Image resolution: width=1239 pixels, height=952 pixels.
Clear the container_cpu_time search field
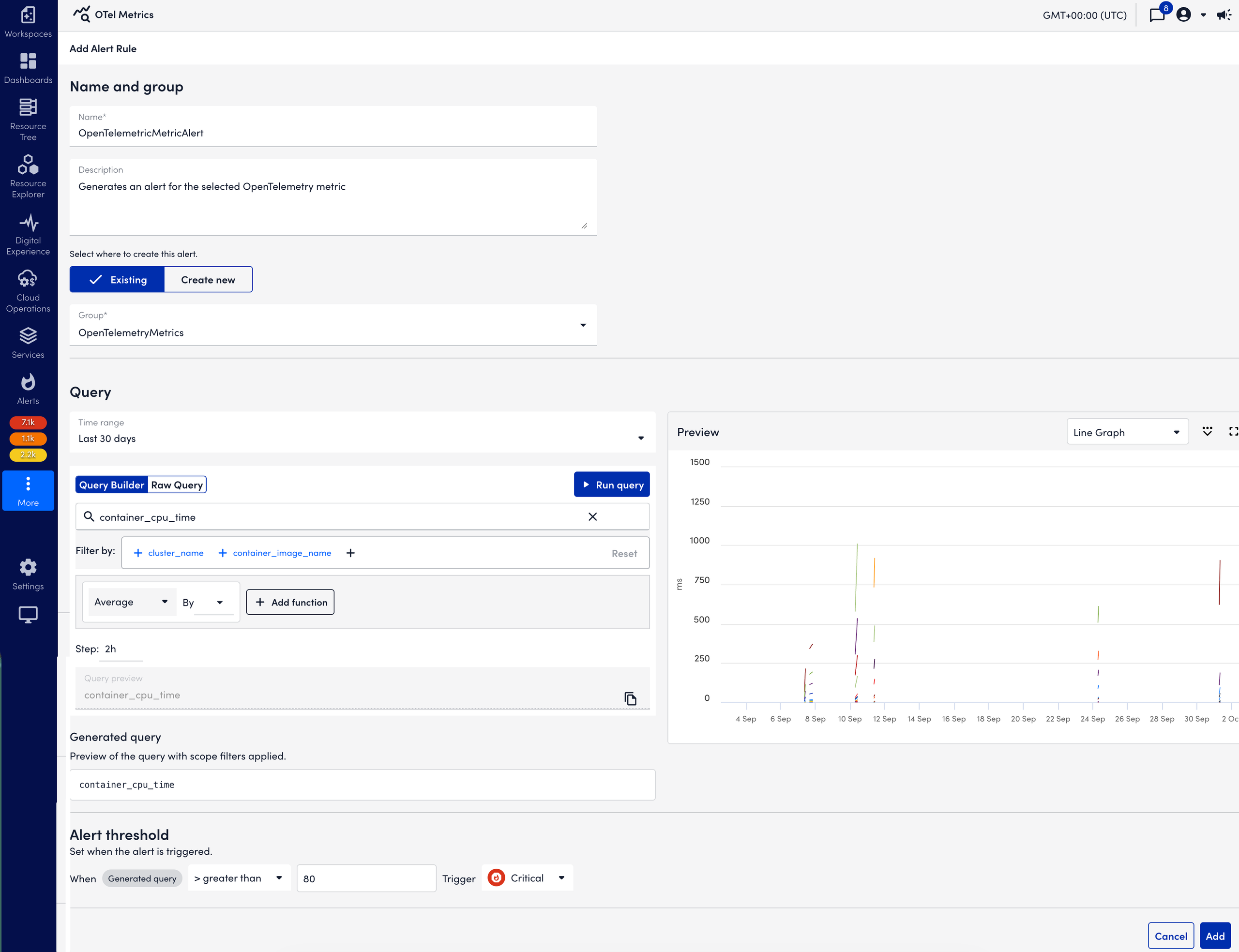pyautogui.click(x=592, y=516)
